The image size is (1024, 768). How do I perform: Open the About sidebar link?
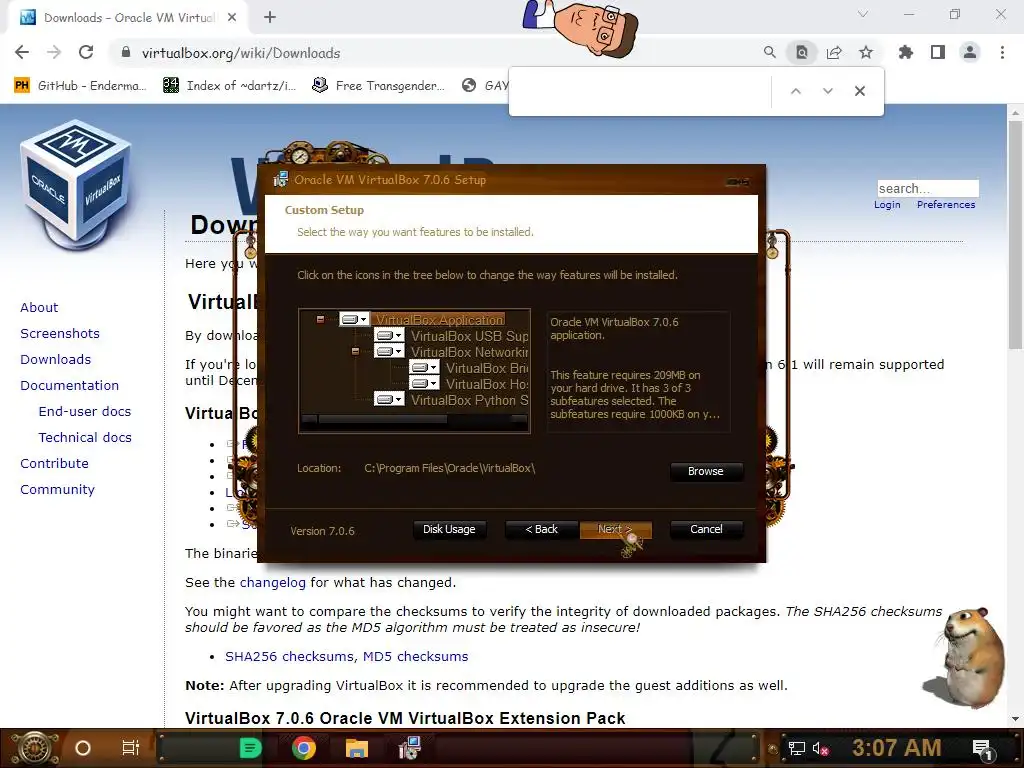click(39, 308)
